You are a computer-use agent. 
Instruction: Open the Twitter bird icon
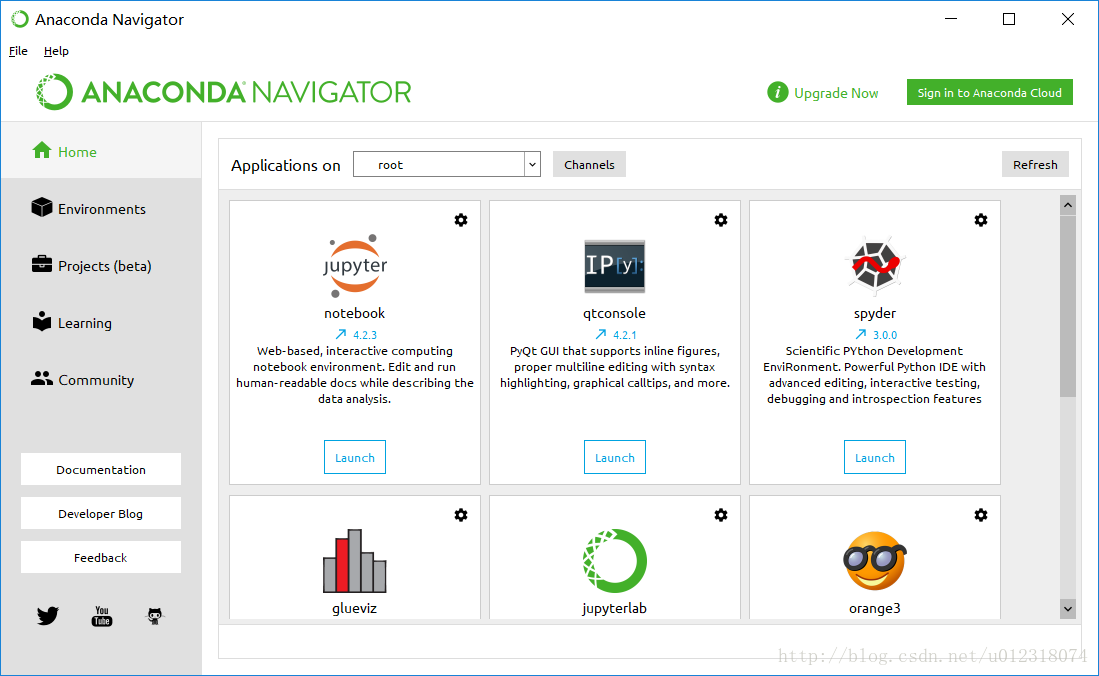coord(48,616)
